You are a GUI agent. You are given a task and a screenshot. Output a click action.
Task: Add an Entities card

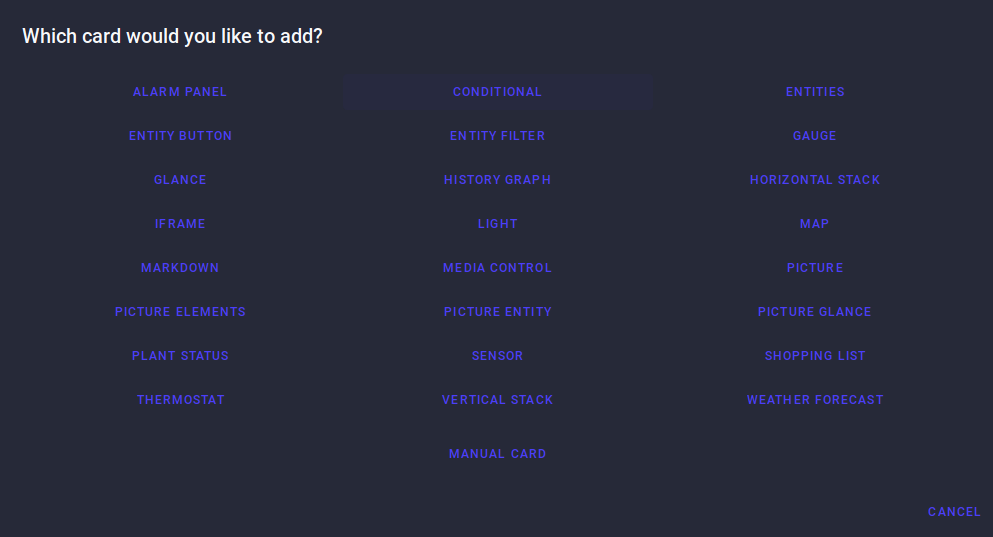point(814,92)
